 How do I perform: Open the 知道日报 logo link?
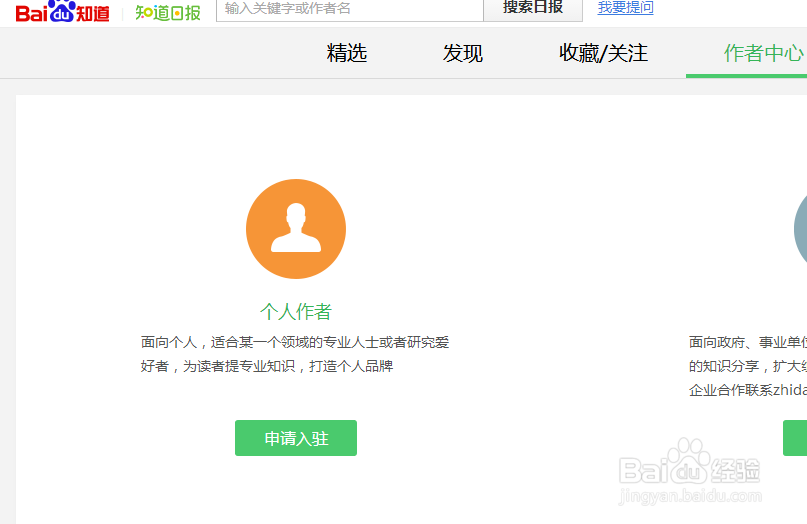pos(168,12)
